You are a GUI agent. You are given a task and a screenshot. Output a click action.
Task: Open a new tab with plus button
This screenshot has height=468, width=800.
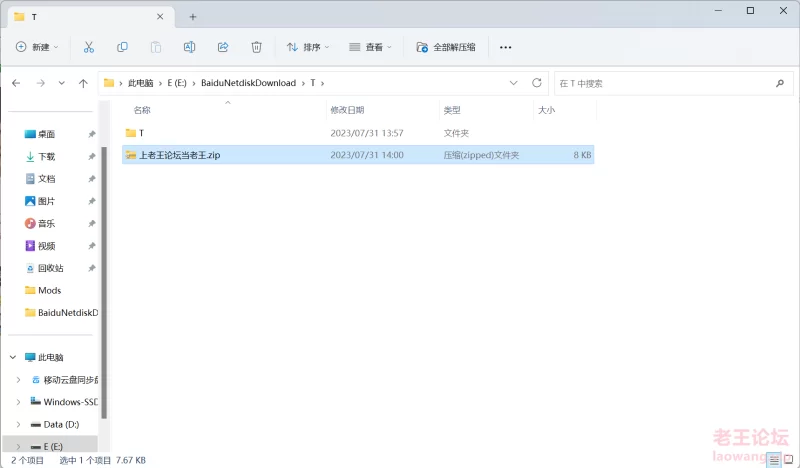(x=193, y=16)
